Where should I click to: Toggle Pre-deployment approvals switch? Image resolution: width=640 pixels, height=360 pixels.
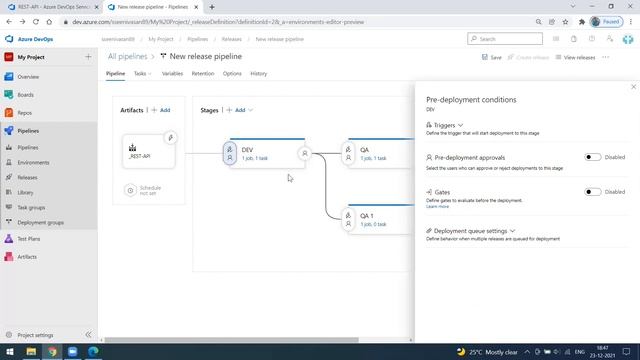coord(592,157)
